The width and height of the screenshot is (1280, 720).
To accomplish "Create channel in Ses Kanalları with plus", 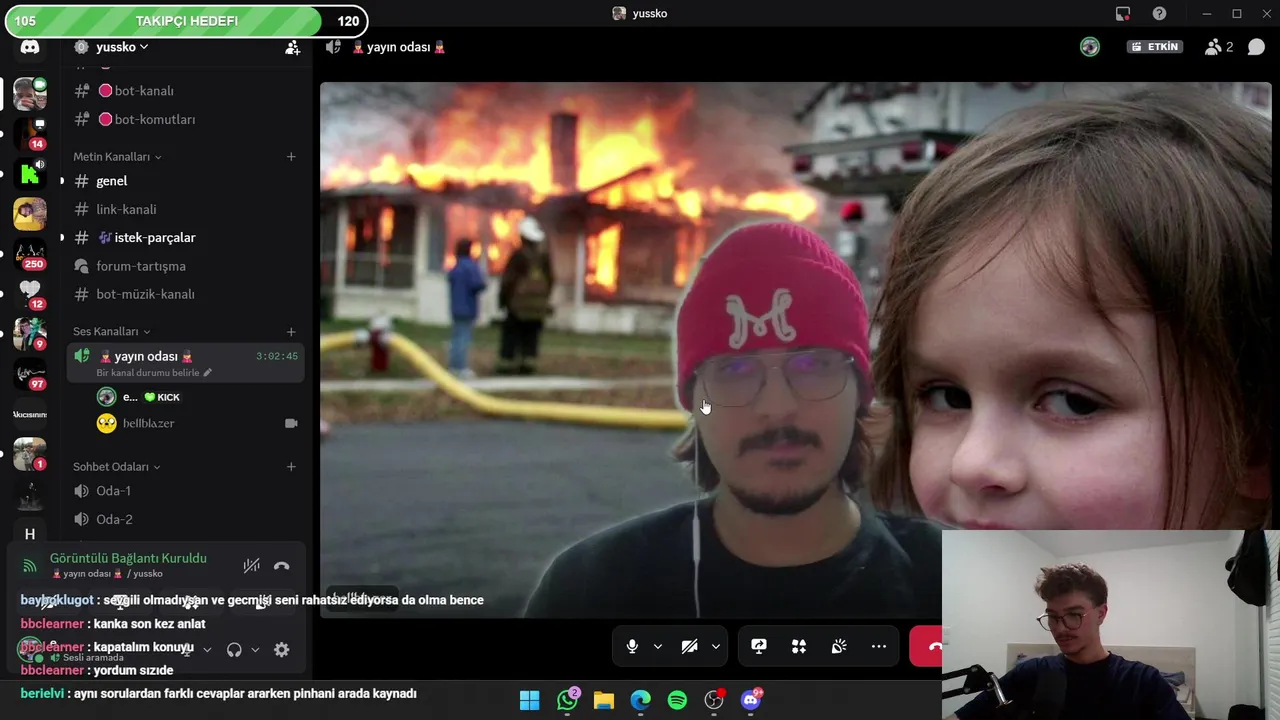I will click(291, 332).
